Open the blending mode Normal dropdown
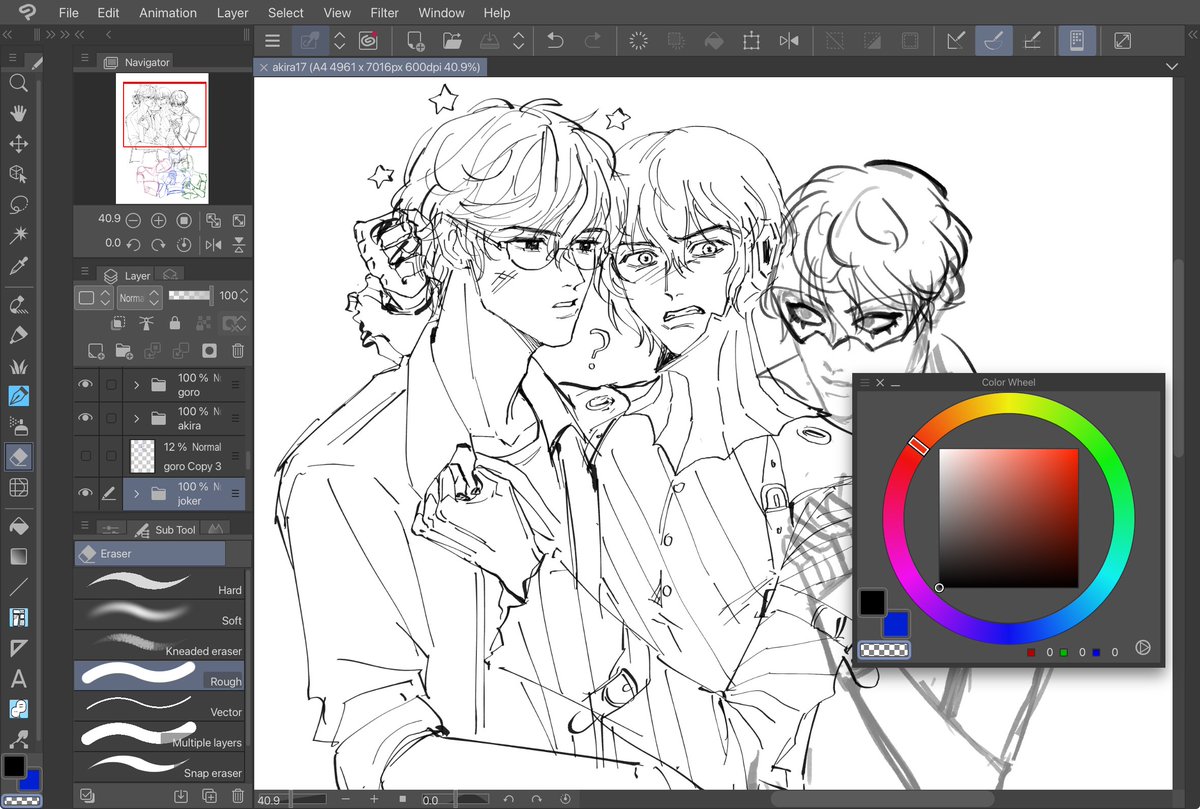This screenshot has width=1200, height=809. click(139, 297)
